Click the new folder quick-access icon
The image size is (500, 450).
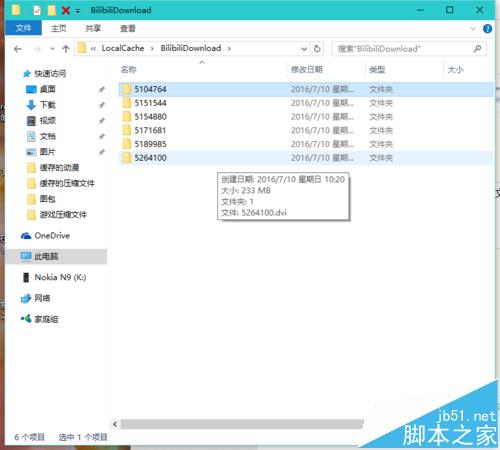(52, 10)
